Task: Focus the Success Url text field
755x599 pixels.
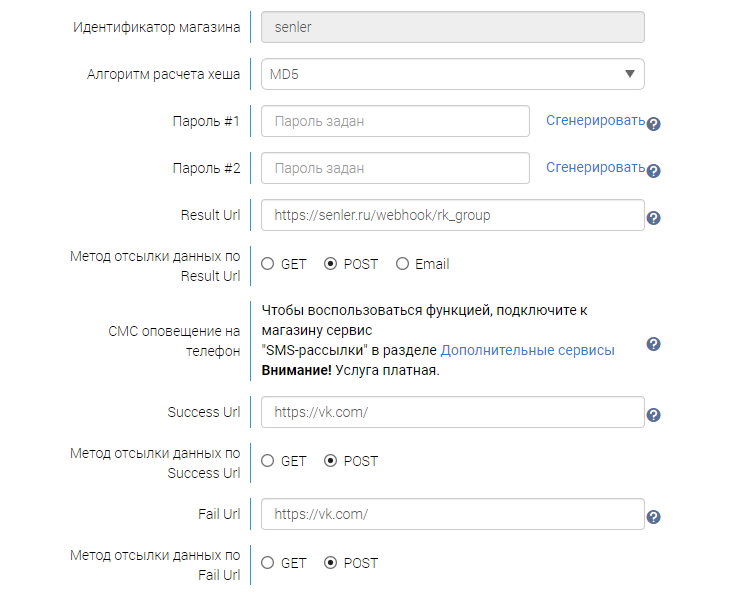Action: click(x=452, y=412)
